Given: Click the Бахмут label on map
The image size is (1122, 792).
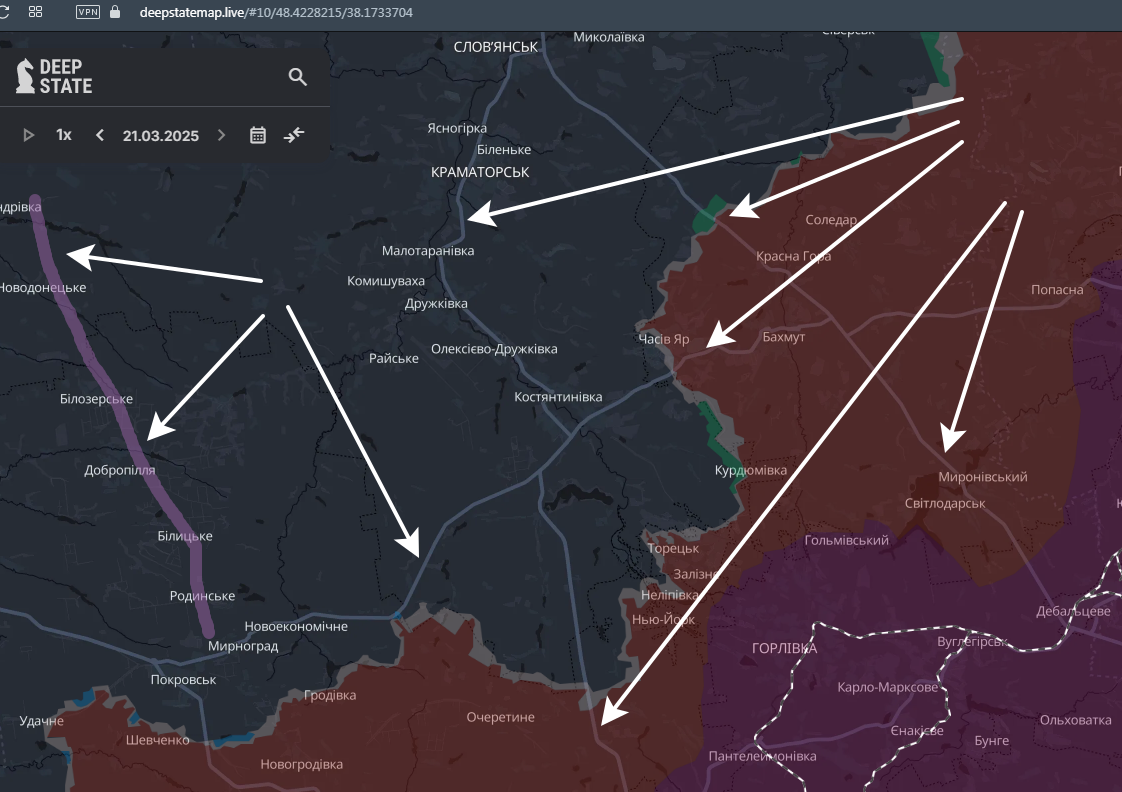Looking at the screenshot, I should click(784, 337).
